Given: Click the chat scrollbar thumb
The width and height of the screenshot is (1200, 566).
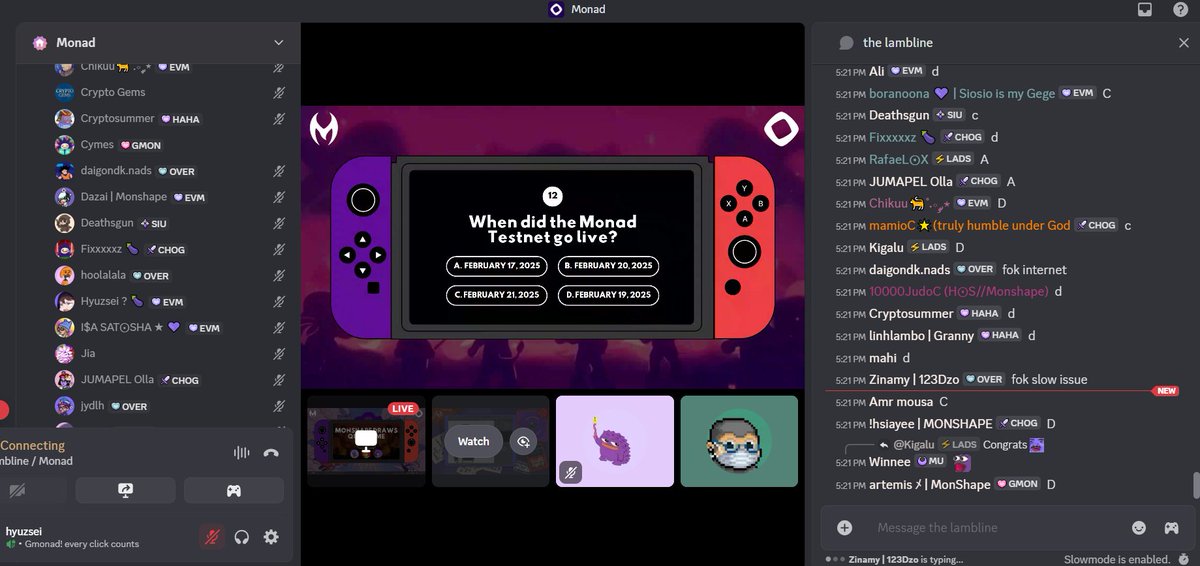Looking at the screenshot, I should 1195,485.
